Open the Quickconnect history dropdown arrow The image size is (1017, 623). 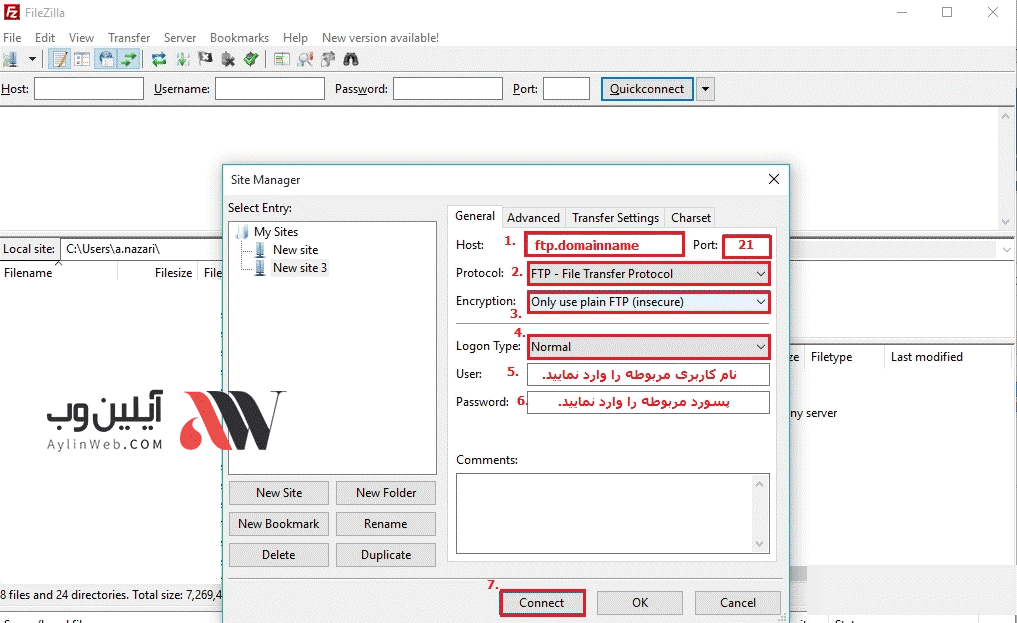706,89
